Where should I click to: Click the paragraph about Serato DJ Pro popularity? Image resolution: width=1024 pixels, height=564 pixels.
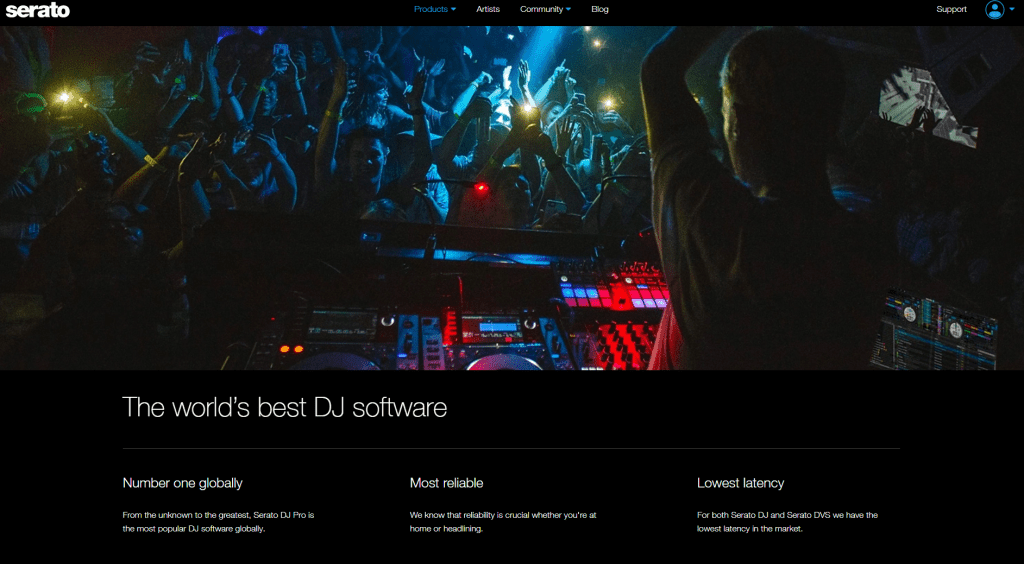[219, 522]
